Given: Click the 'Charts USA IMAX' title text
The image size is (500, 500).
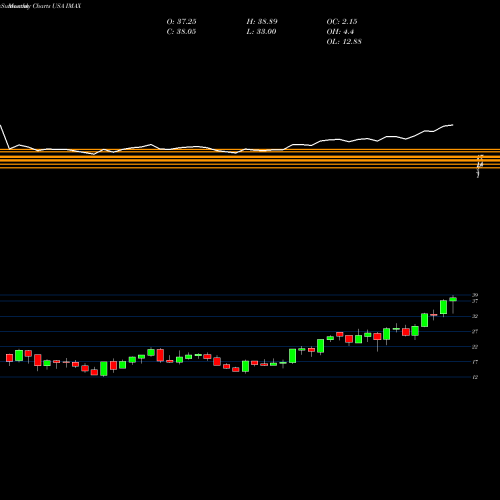Looking at the screenshot, I should click(x=57, y=6).
